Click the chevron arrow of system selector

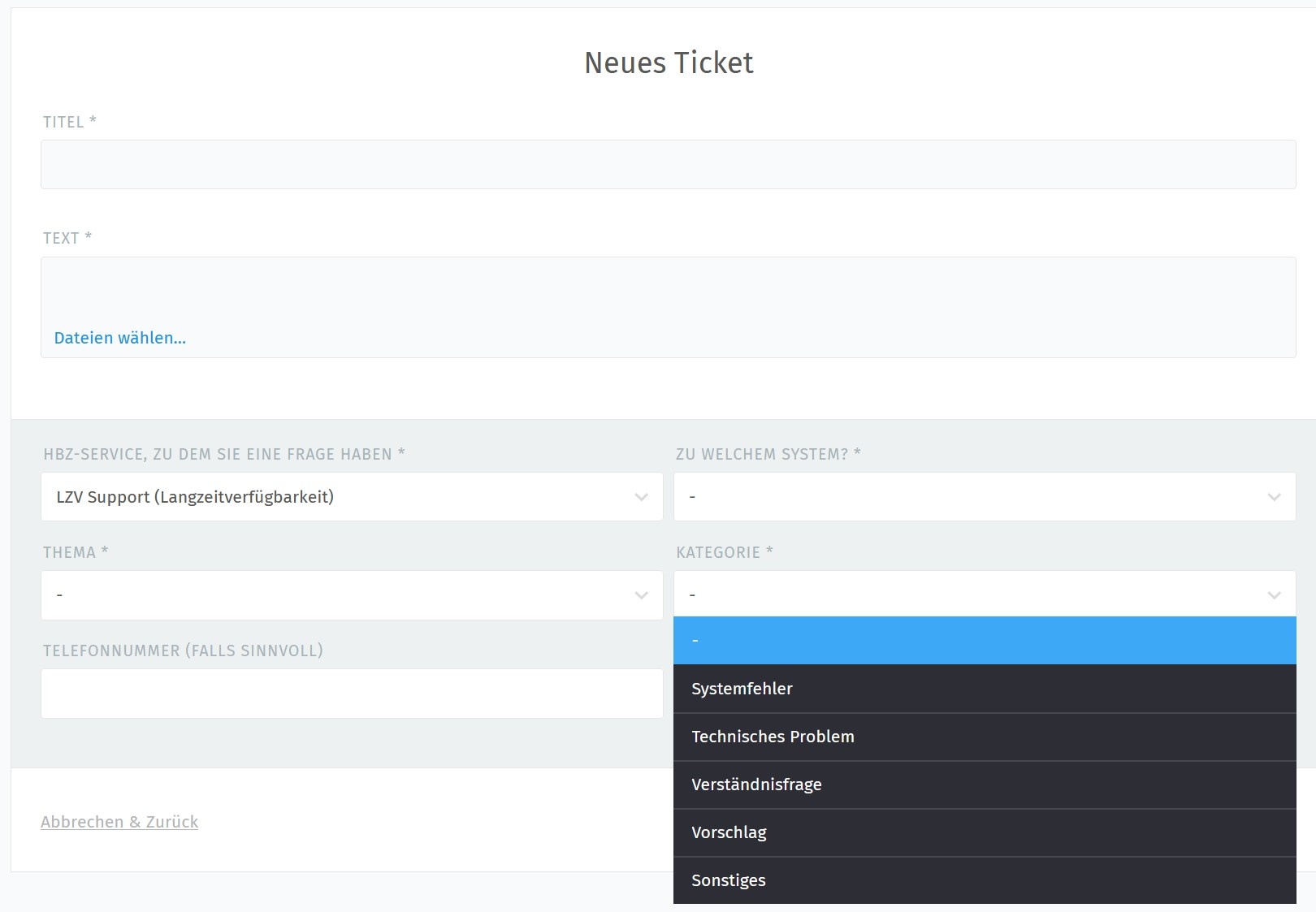pyautogui.click(x=1274, y=497)
